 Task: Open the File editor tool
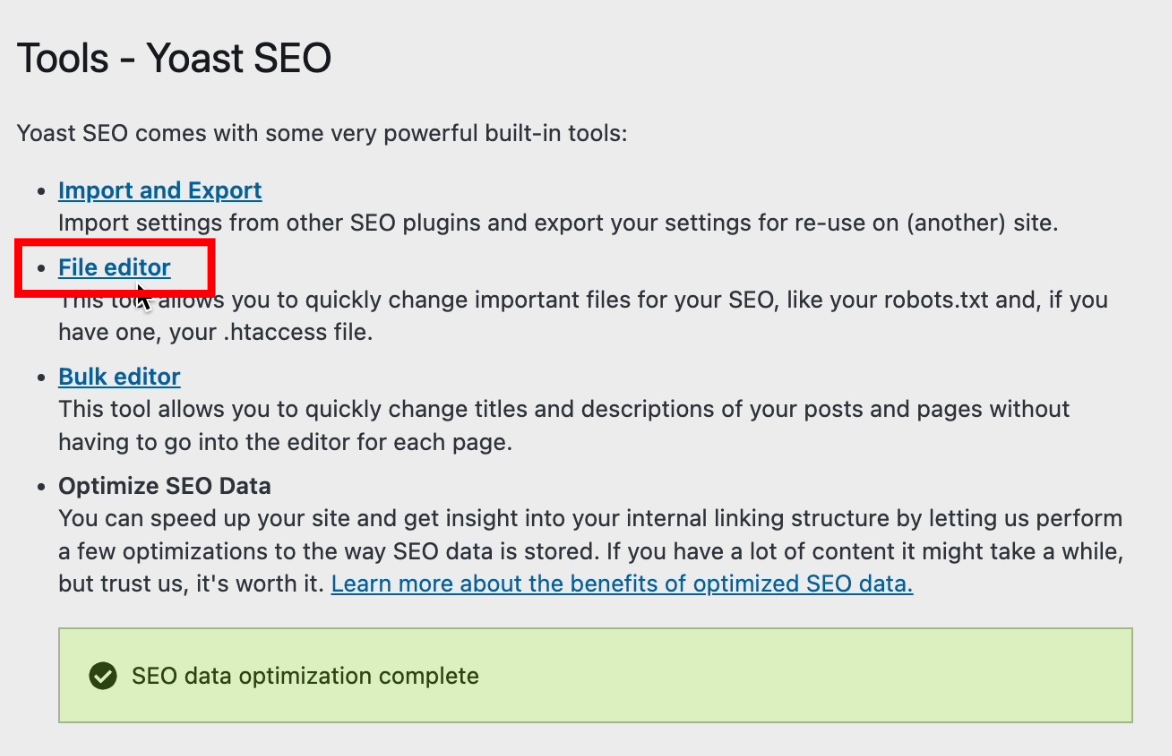tap(114, 268)
